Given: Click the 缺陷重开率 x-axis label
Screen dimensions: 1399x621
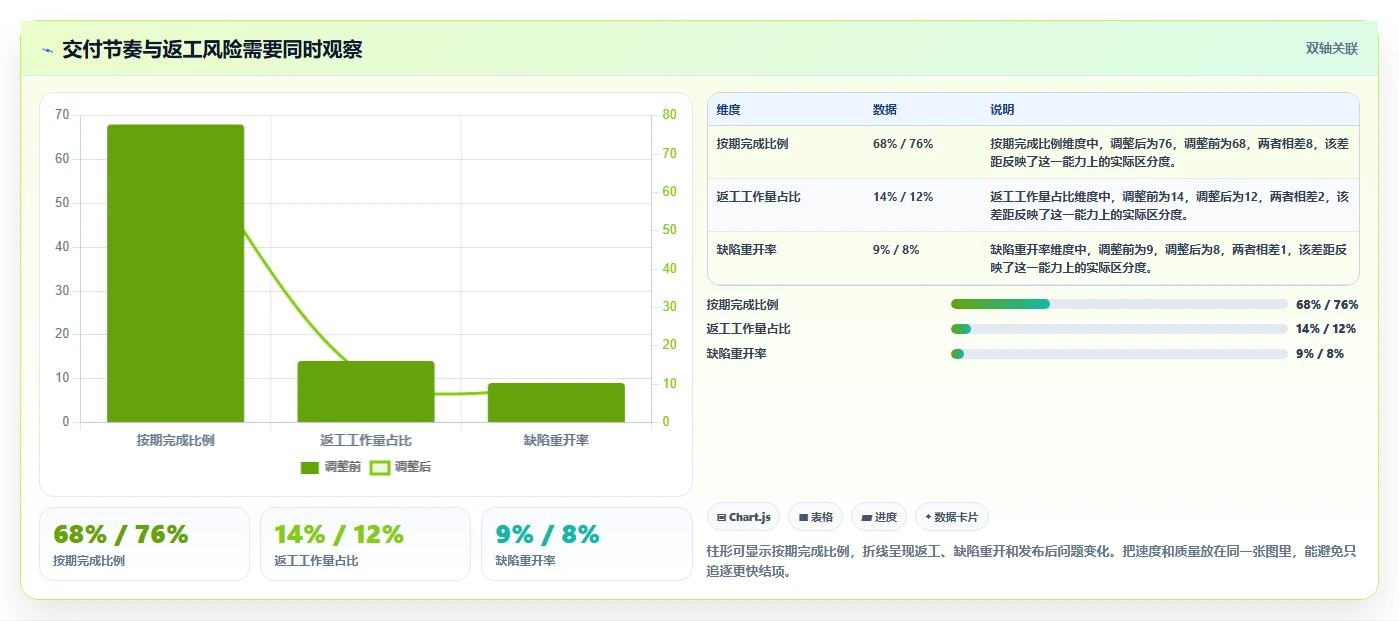Looking at the screenshot, I should (x=556, y=440).
